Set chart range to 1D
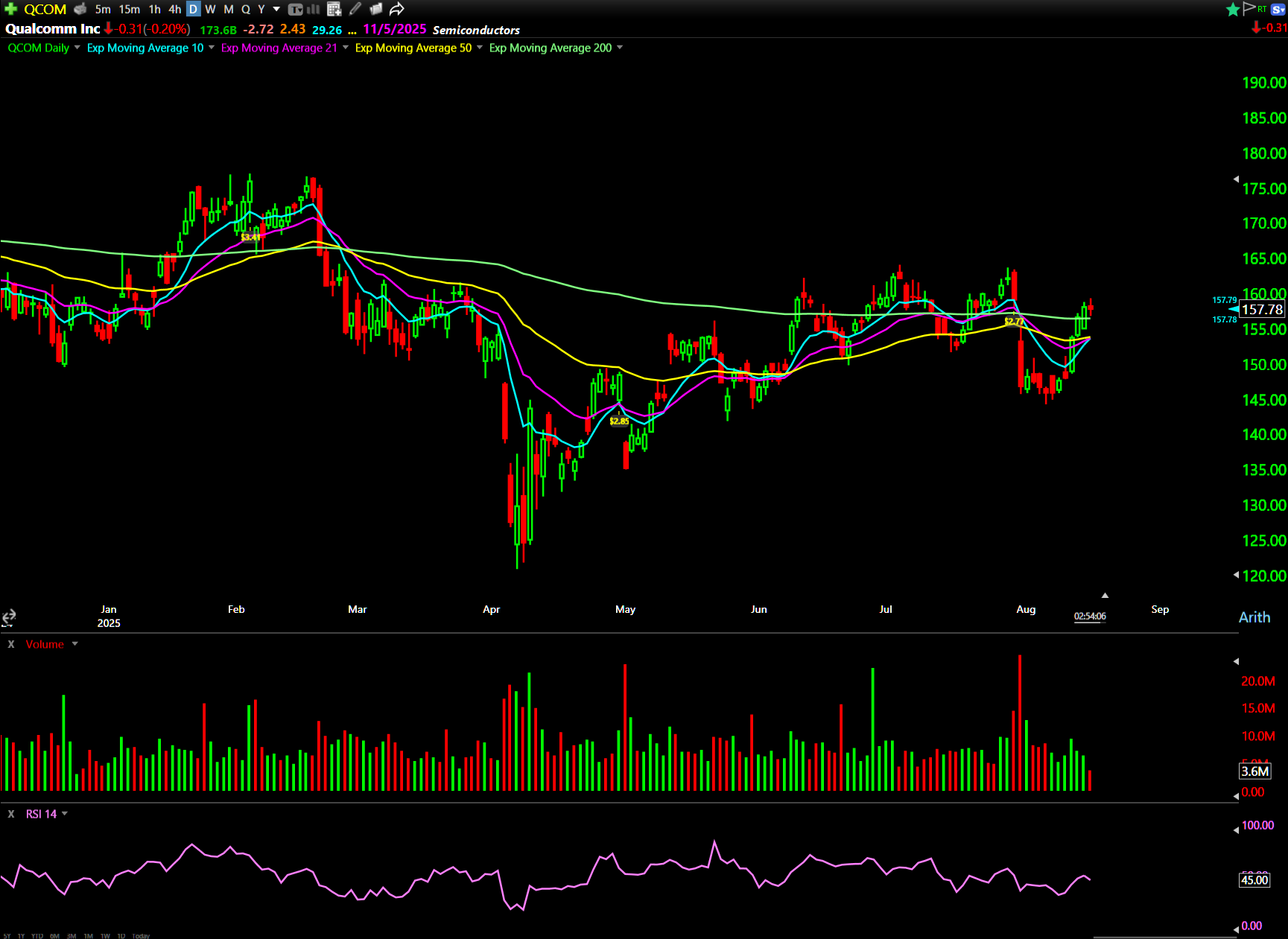Viewport: 1288px width, 939px height. click(x=121, y=935)
